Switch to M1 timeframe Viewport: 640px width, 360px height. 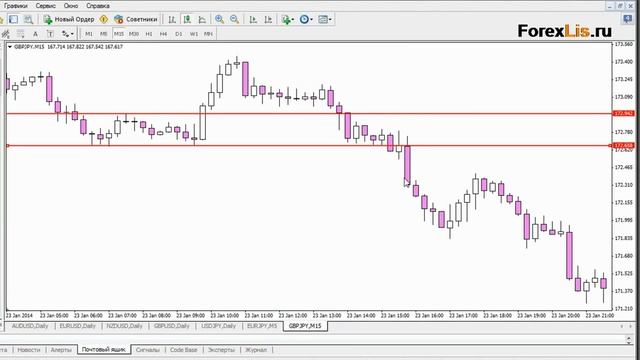(89, 34)
